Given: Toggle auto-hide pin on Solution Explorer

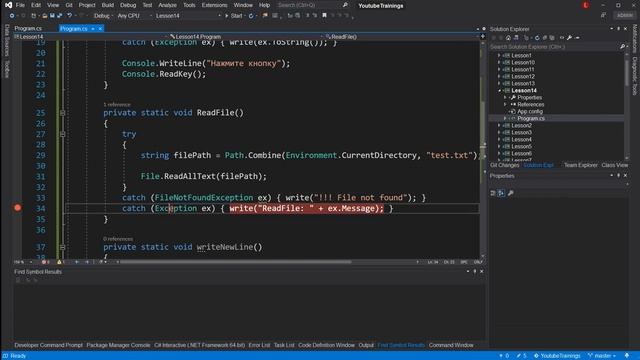Looking at the screenshot, I should coord(619,29).
